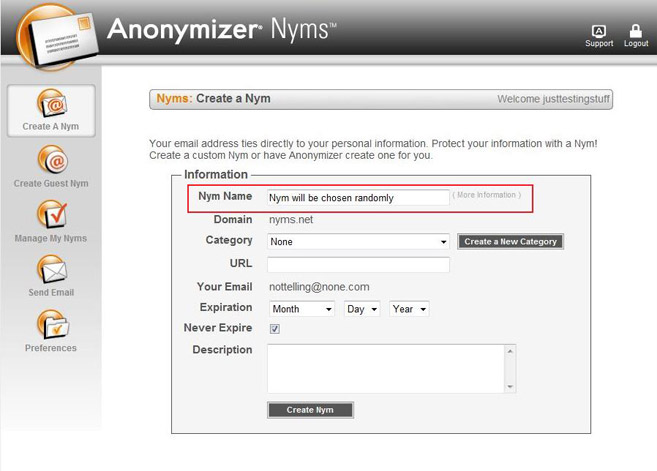This screenshot has height=471, width=657.
Task: Click the Description scrollbar down arrow
Action: (511, 387)
